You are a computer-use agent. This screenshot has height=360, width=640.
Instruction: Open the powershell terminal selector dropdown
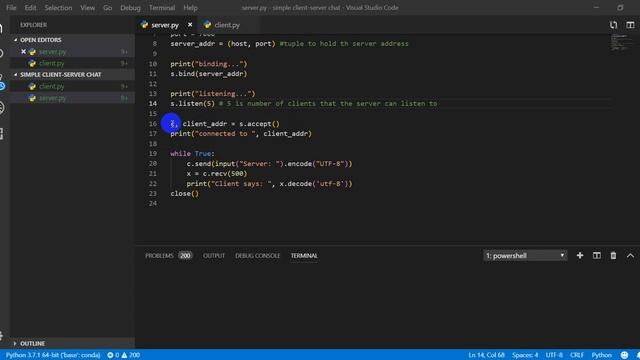coord(525,256)
